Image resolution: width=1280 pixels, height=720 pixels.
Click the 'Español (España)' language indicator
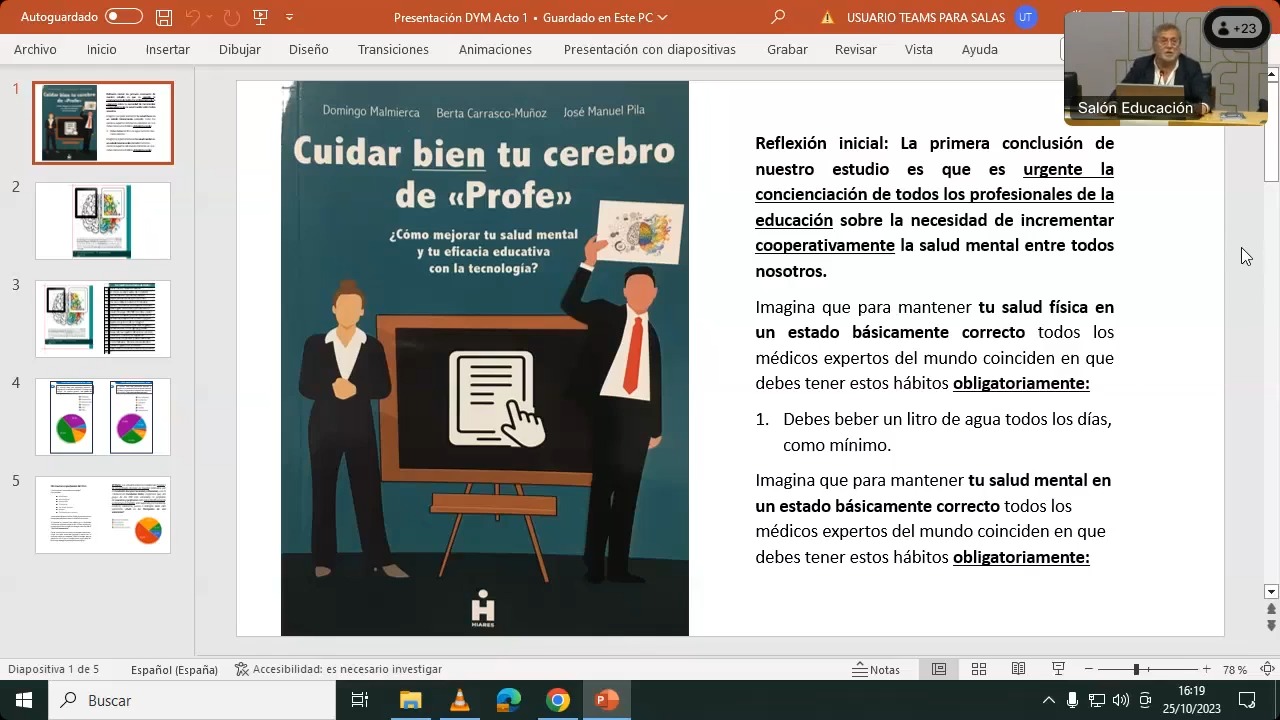[174, 669]
